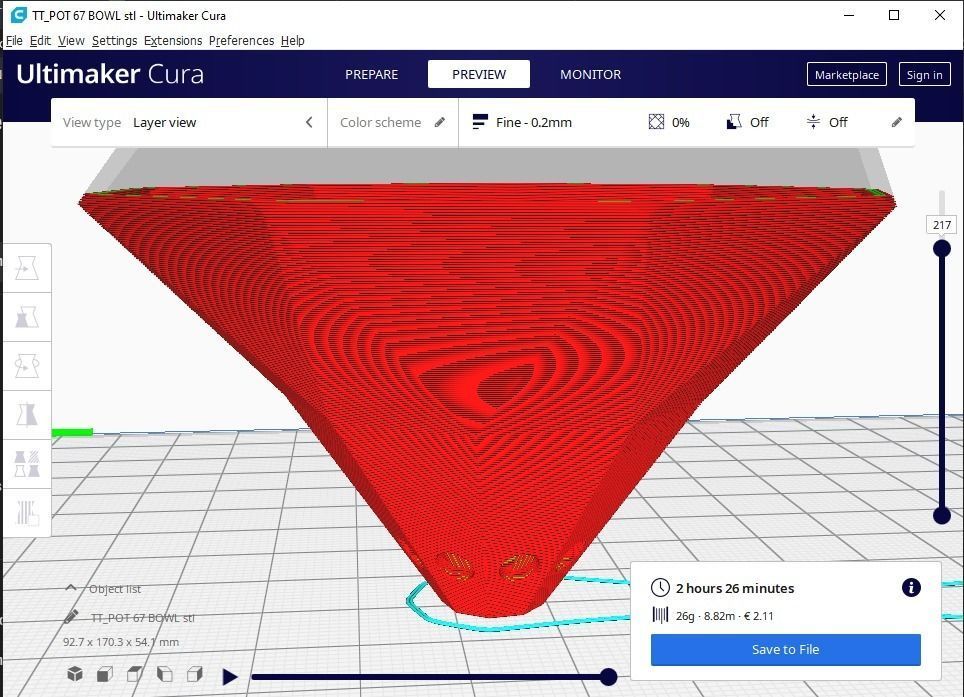This screenshot has width=964, height=697.
Task: Open the Per Model Settings tool
Action: pyautogui.click(x=26, y=463)
